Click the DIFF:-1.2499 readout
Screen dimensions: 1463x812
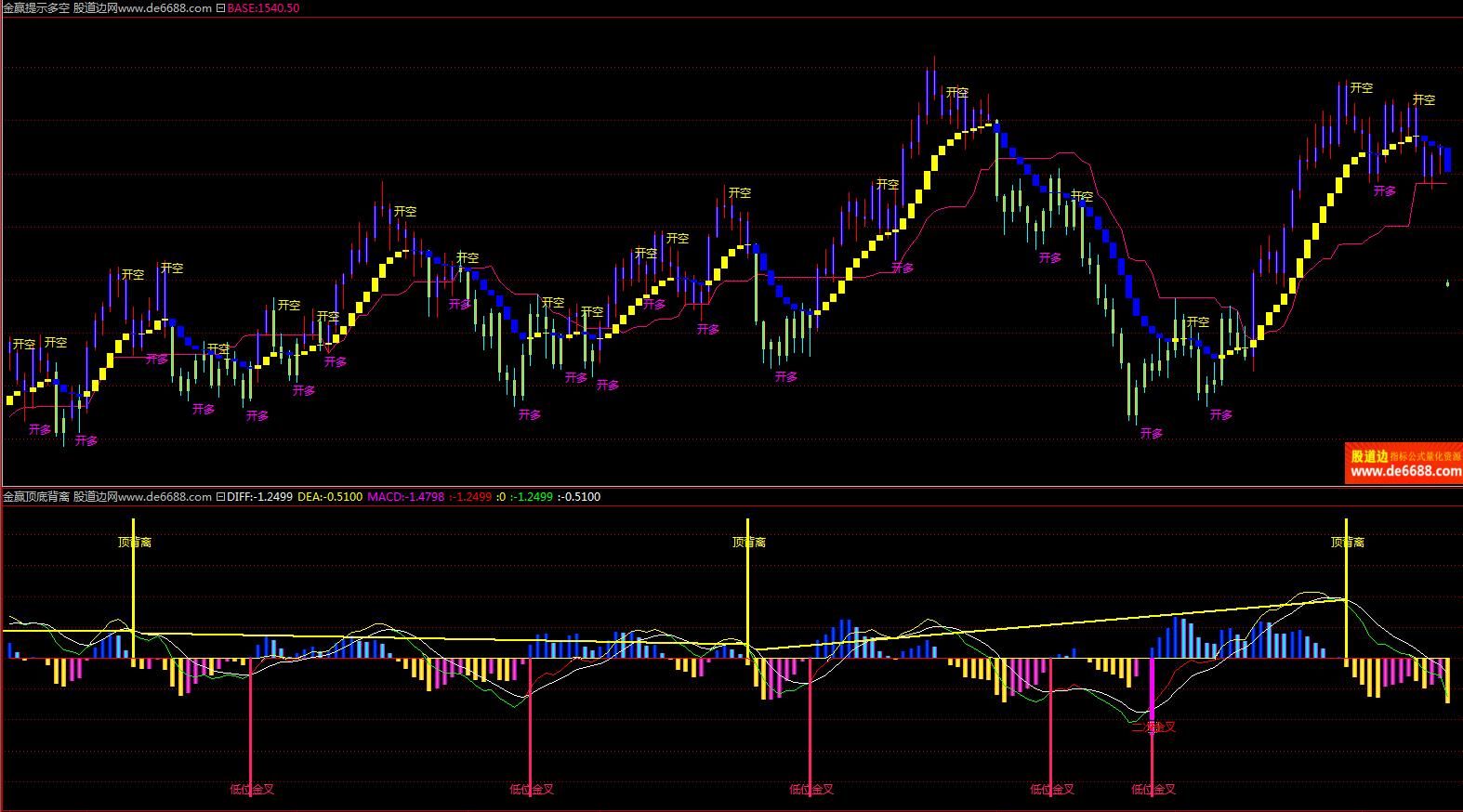pyautogui.click(x=259, y=497)
